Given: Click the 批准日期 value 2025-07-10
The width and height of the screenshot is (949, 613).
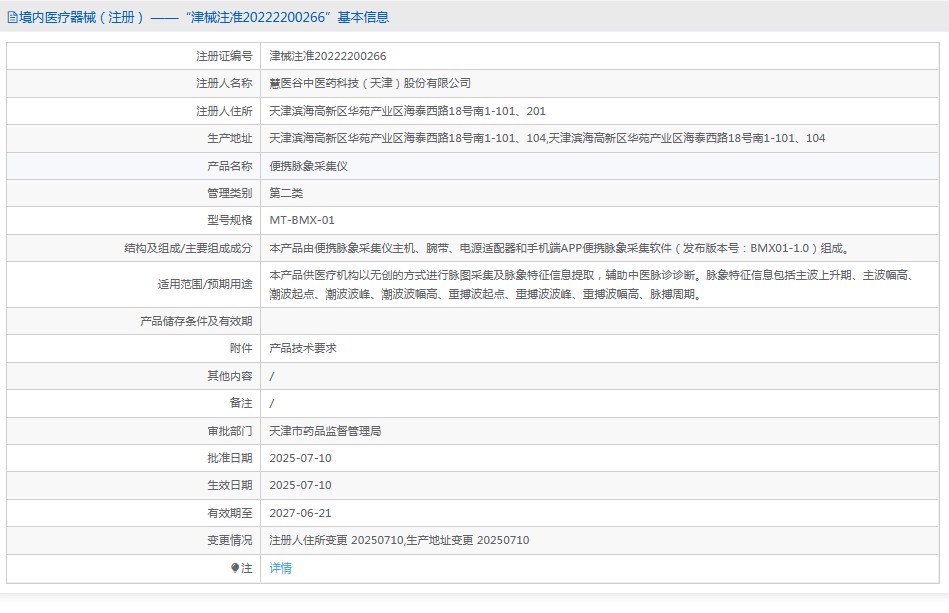Looking at the screenshot, I should 300,458.
